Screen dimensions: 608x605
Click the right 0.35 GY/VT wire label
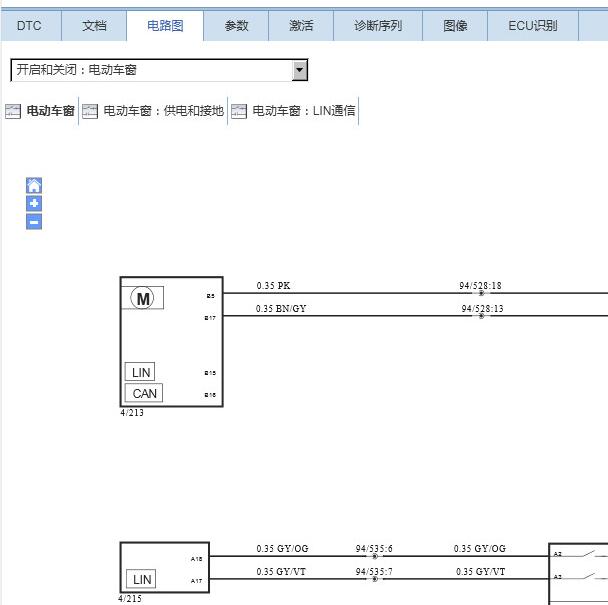tap(481, 572)
